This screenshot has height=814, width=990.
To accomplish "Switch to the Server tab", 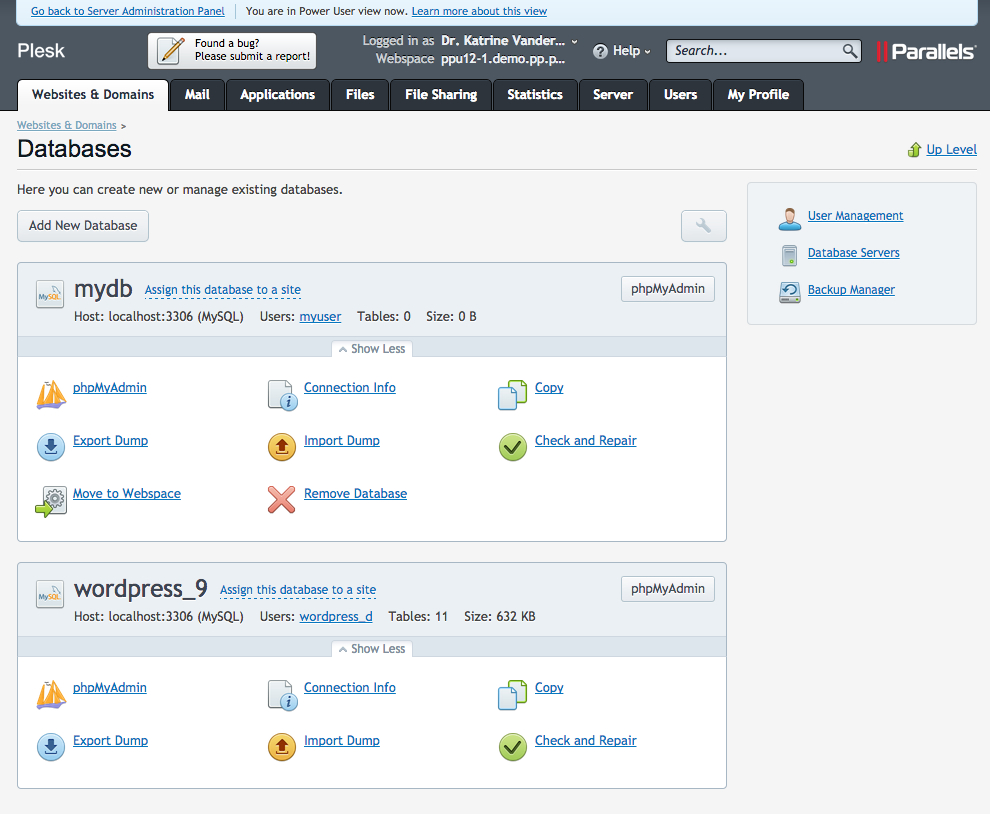I will point(612,95).
